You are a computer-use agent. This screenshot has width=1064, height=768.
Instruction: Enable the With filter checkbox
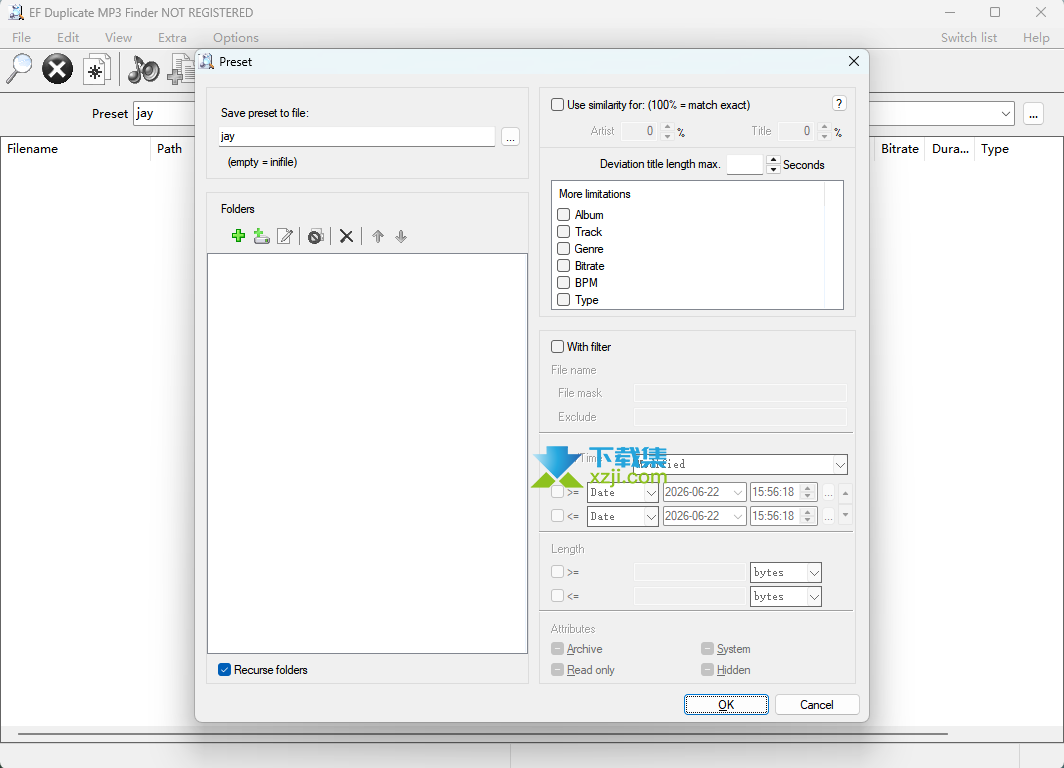click(557, 346)
